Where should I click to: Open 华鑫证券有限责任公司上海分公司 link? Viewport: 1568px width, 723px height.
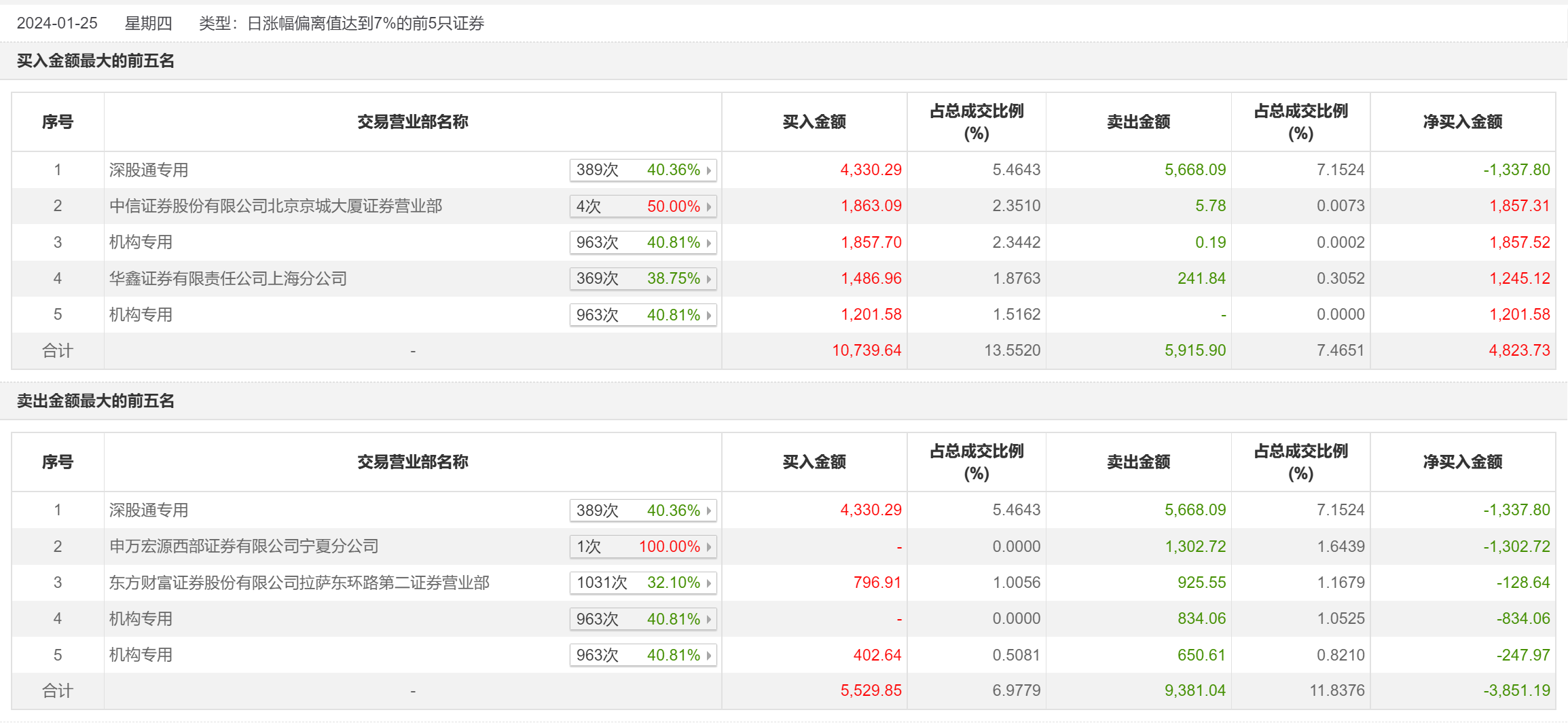[x=228, y=278]
